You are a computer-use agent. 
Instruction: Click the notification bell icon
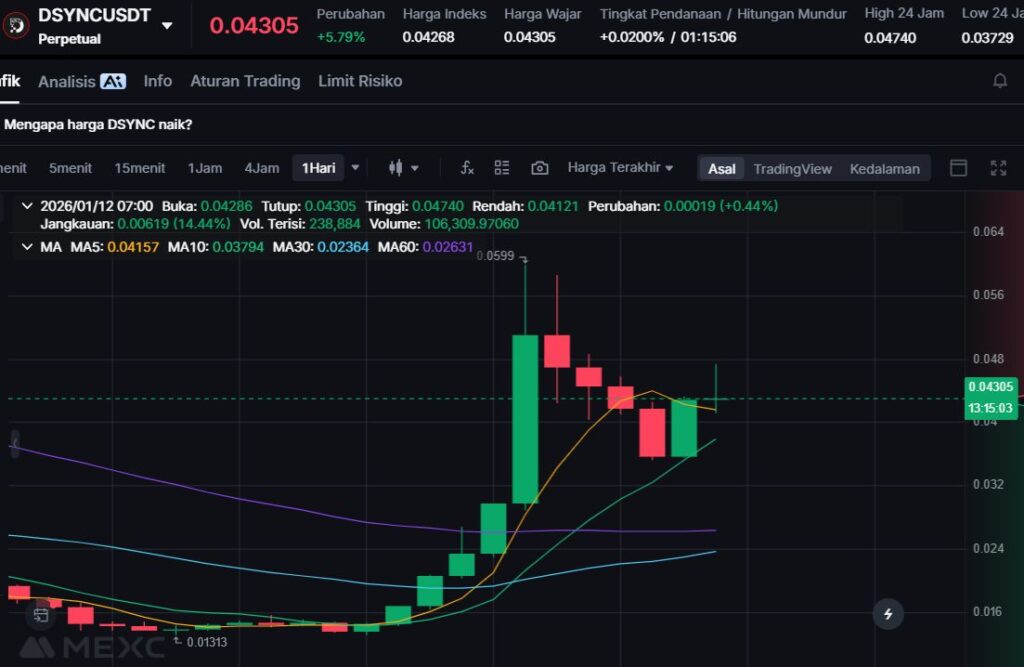[x=999, y=81]
